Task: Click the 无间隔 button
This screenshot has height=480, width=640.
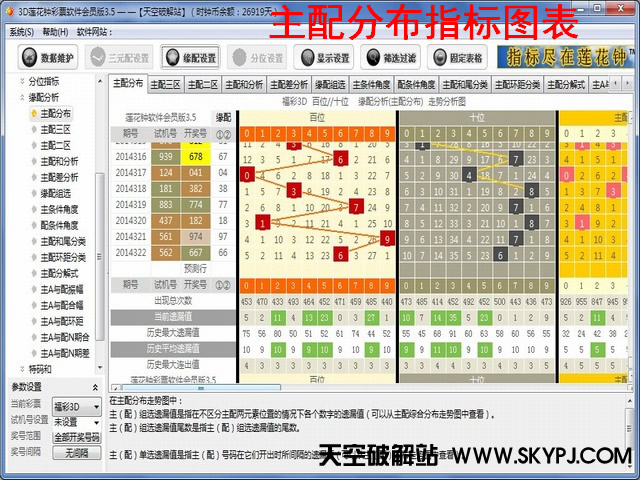Action: (76, 452)
